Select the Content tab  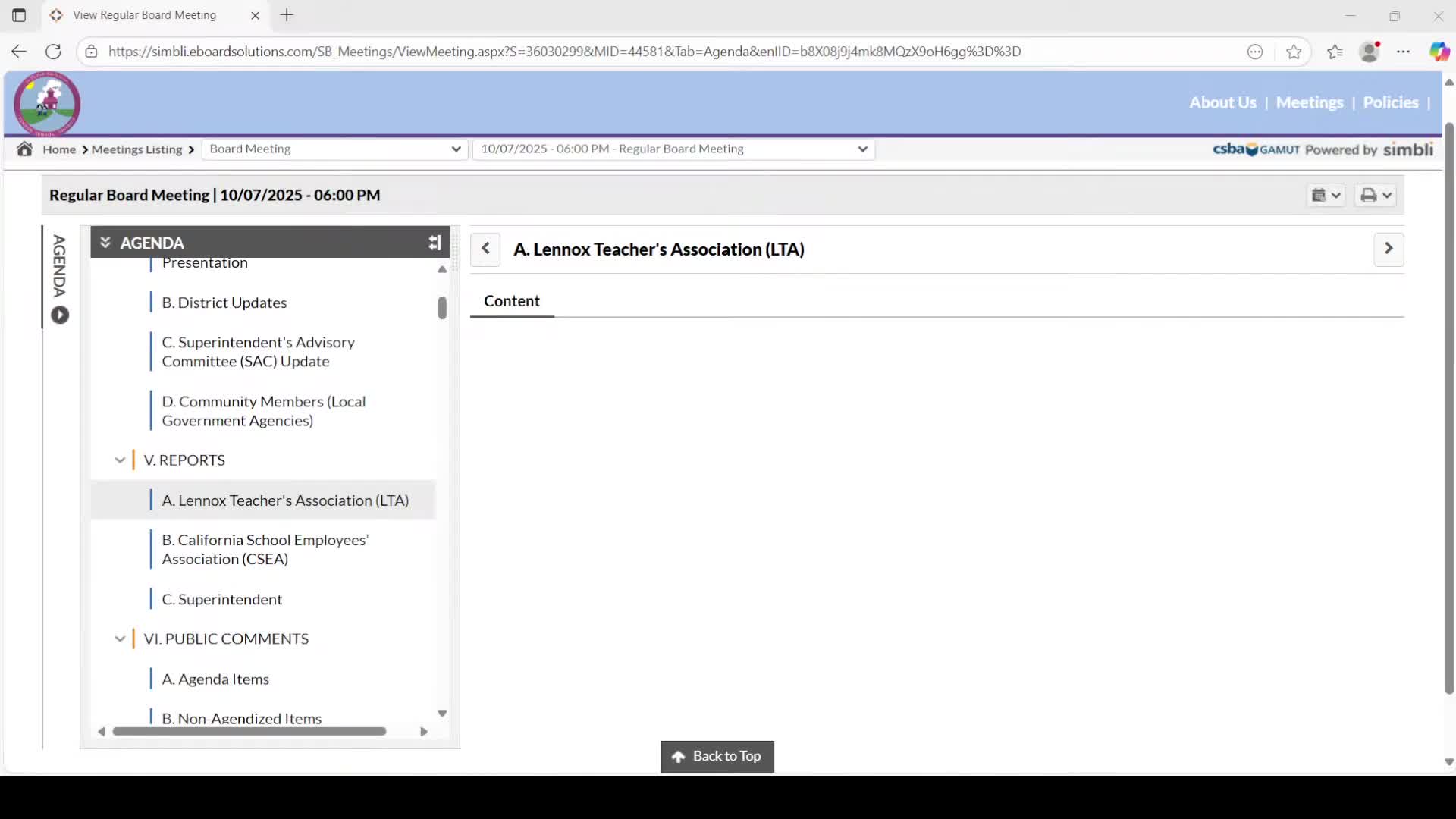[512, 301]
